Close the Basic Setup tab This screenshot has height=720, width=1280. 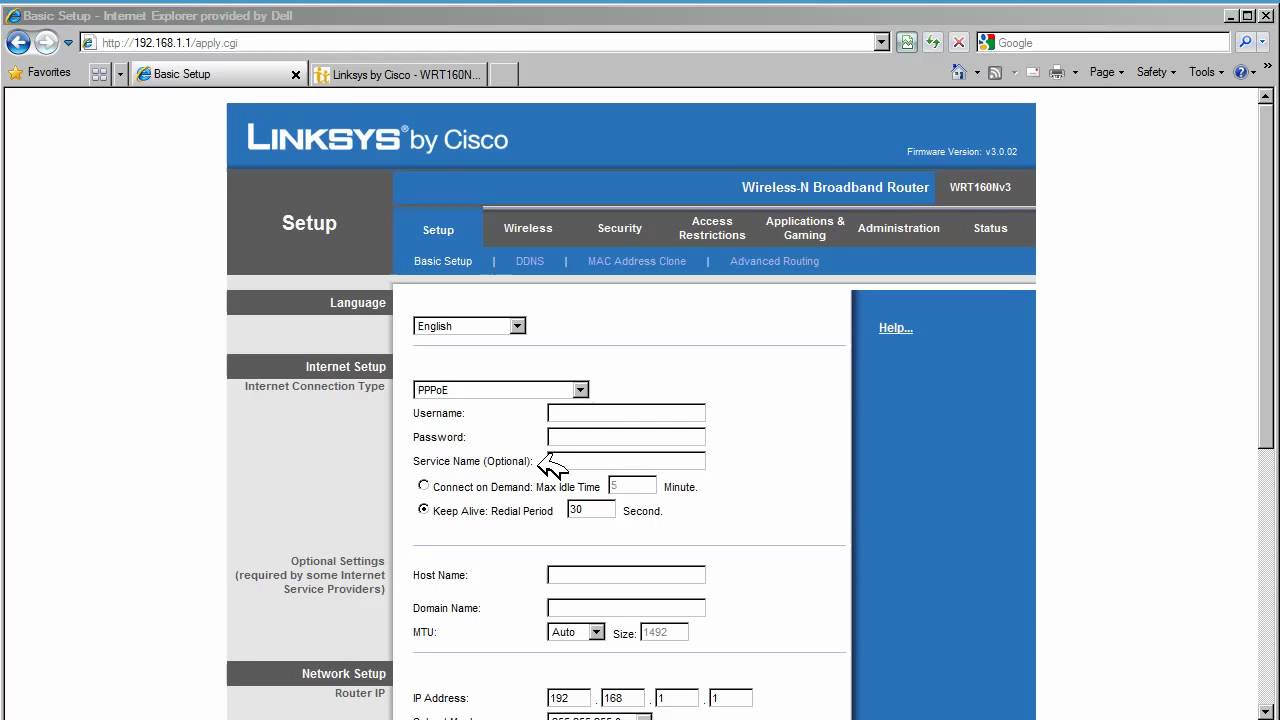[296, 74]
